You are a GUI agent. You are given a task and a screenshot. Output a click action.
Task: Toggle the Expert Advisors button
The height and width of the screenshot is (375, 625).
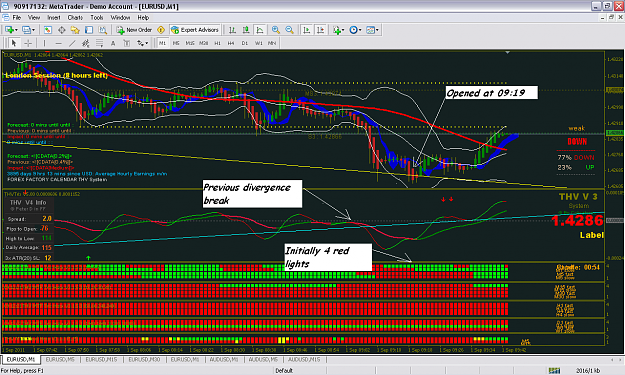point(195,30)
